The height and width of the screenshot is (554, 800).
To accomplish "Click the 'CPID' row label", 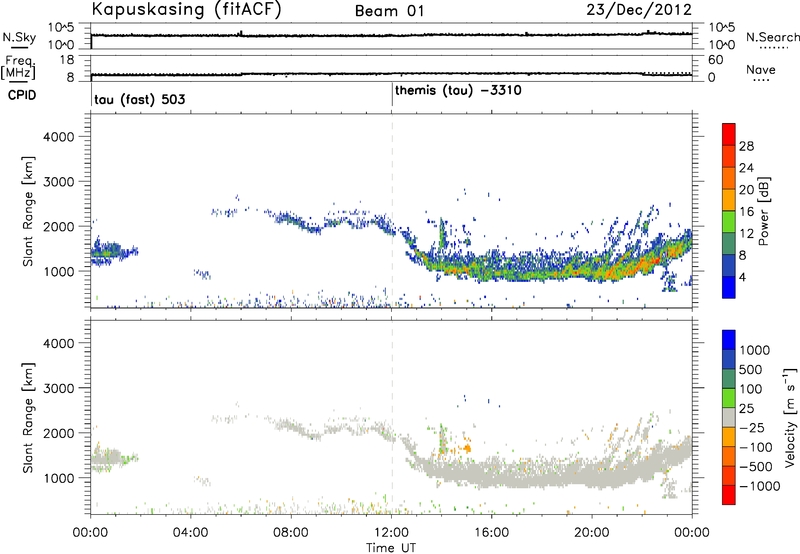I will (22, 95).
